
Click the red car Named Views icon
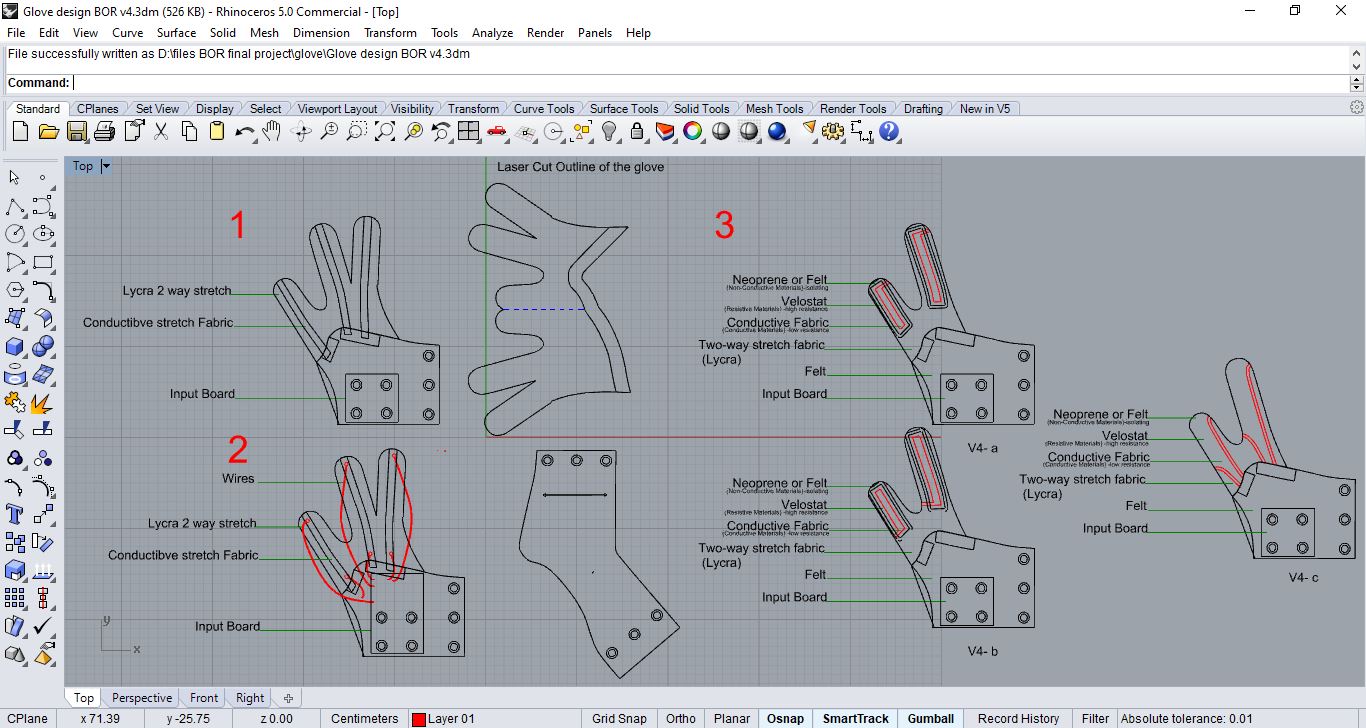click(497, 131)
